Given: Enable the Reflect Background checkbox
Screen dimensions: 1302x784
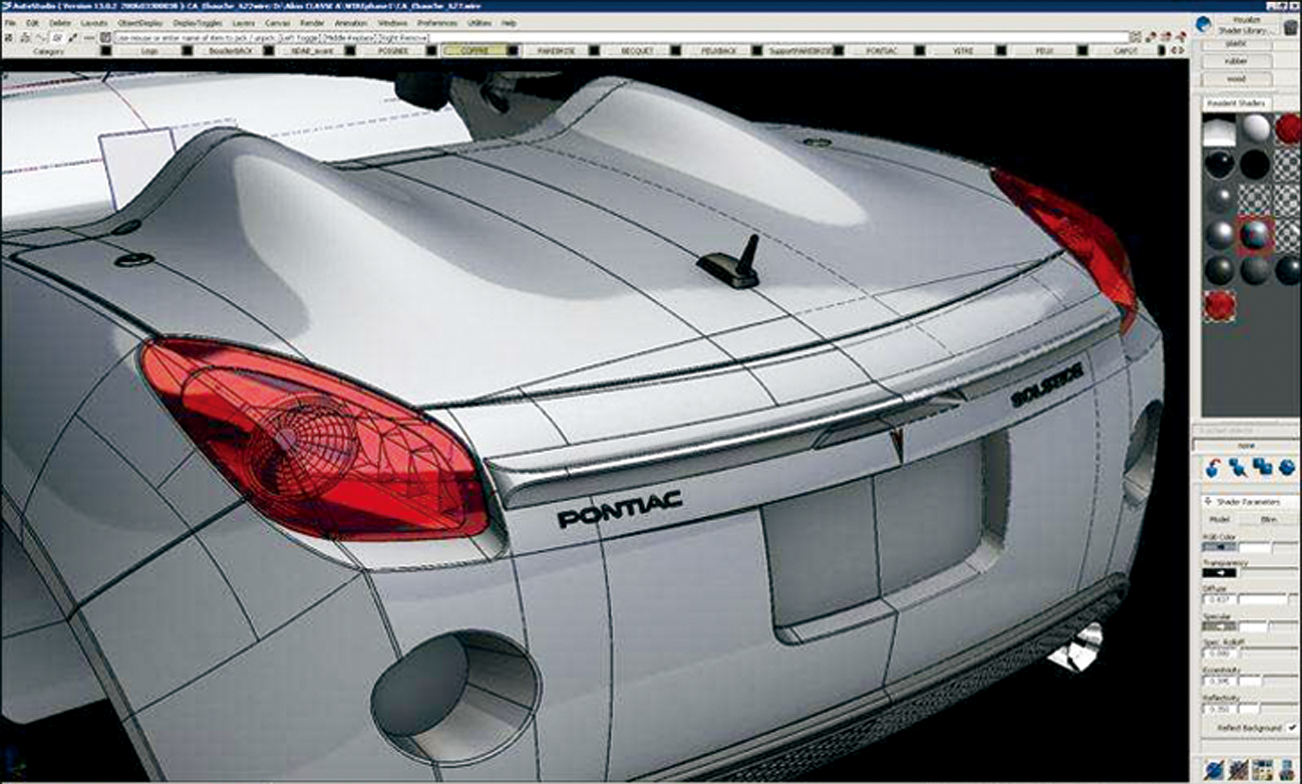Looking at the screenshot, I should [x=1292, y=728].
